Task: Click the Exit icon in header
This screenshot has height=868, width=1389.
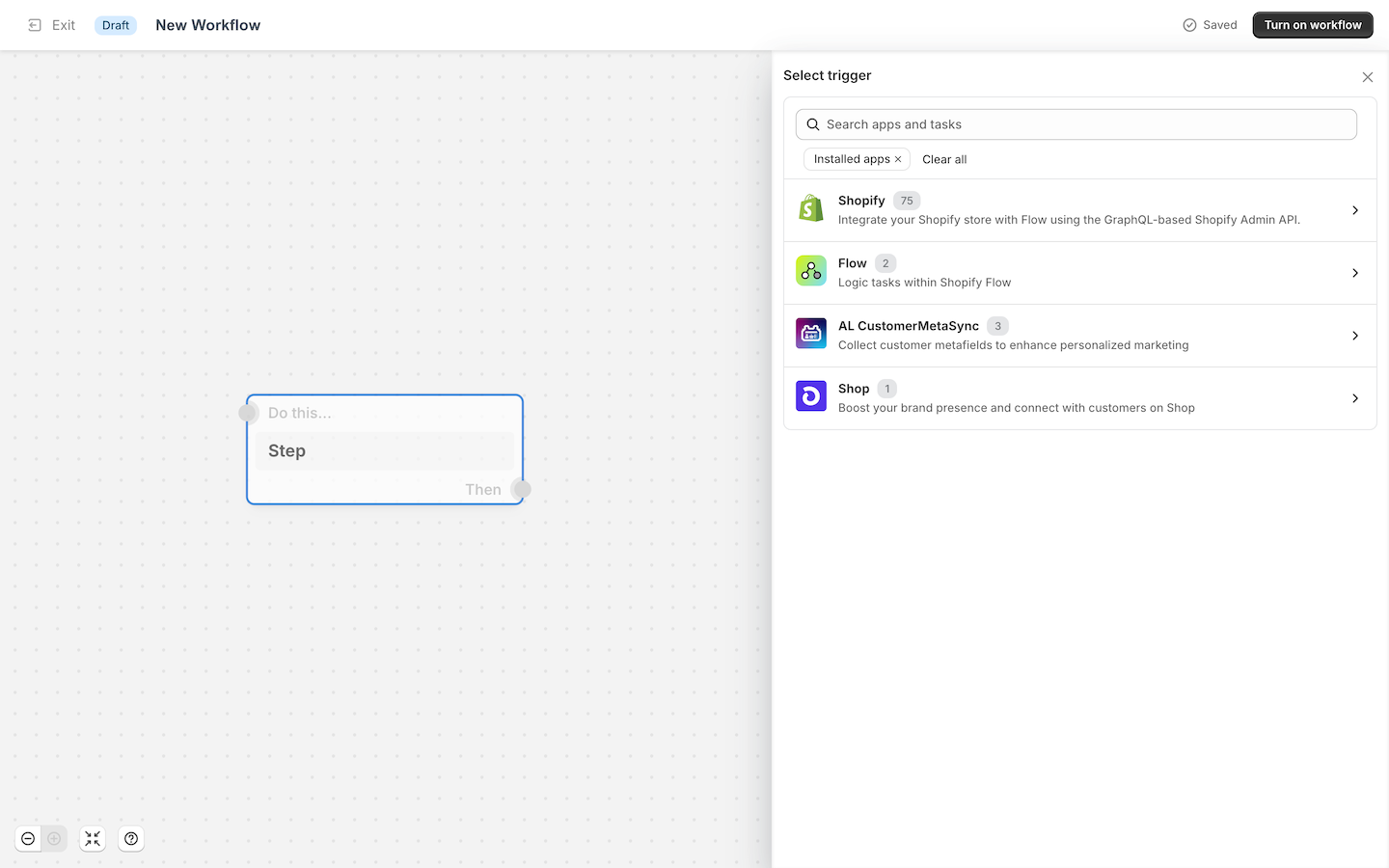Action: coord(35,25)
